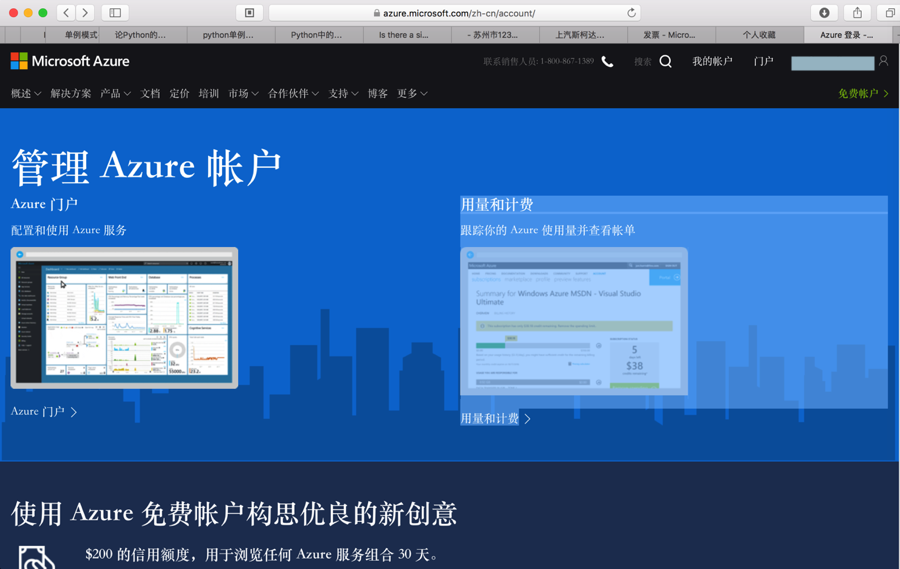This screenshot has height=569, width=900.
Task: Click the Share toolbar icon
Action: pos(858,13)
